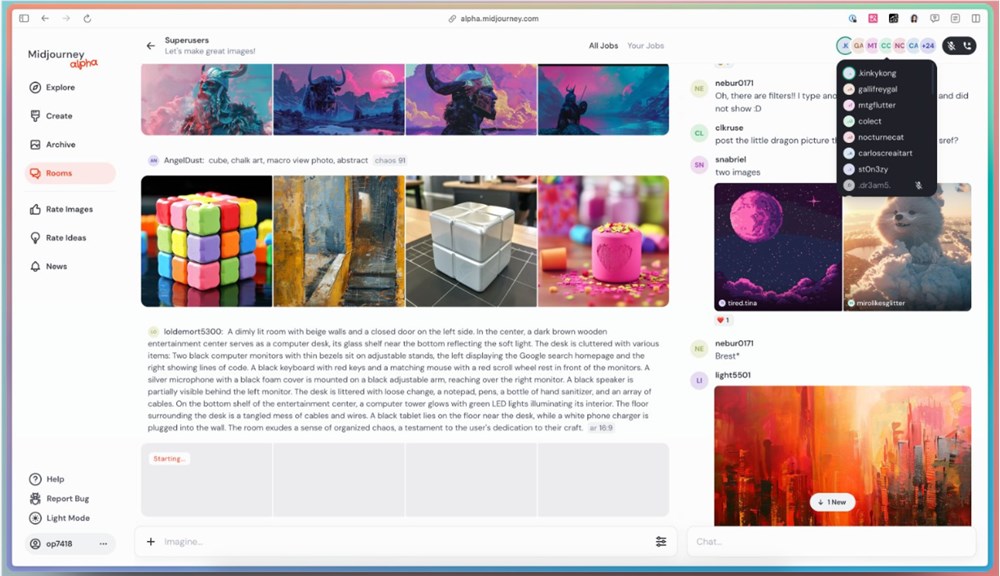The image size is (1000, 576).
Task: Join the room voice call via phone icon
Action: [x=967, y=46]
